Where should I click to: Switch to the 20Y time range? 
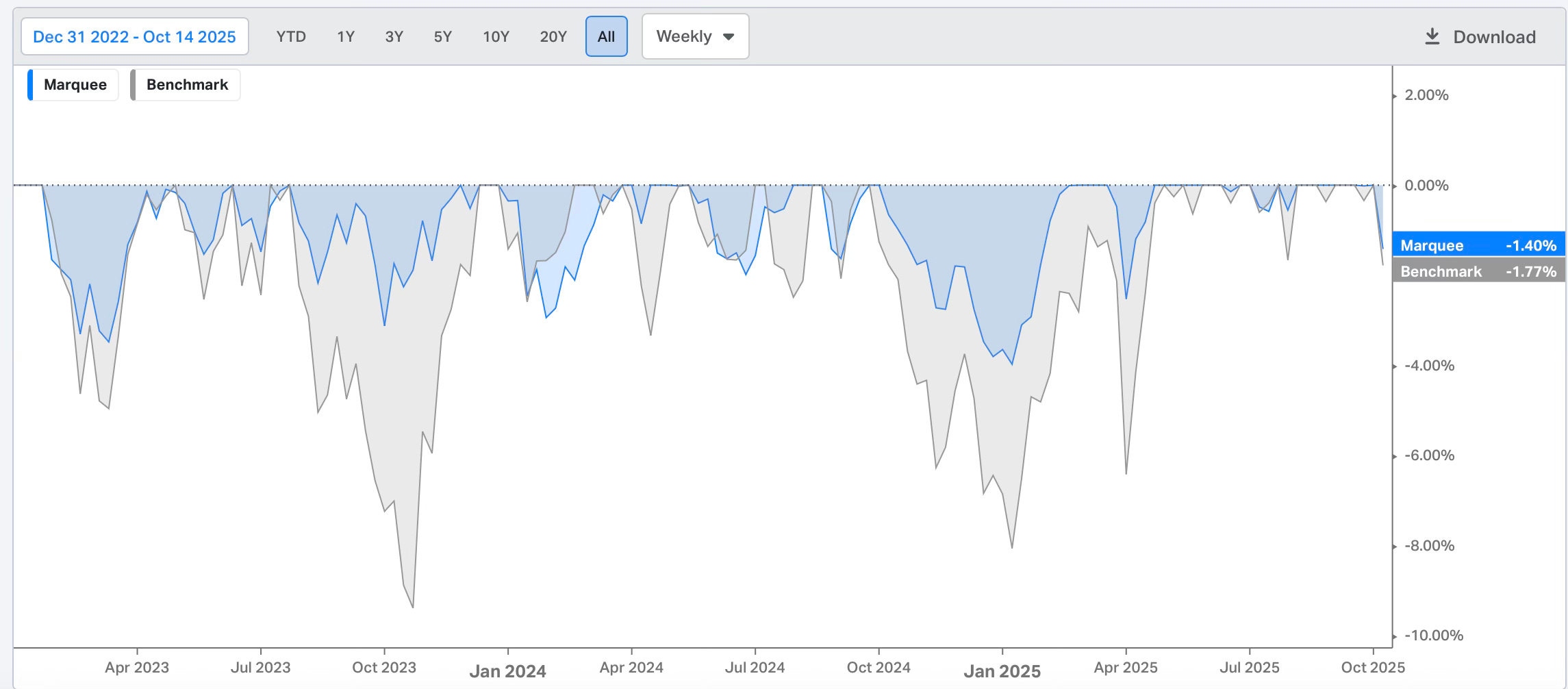click(553, 37)
